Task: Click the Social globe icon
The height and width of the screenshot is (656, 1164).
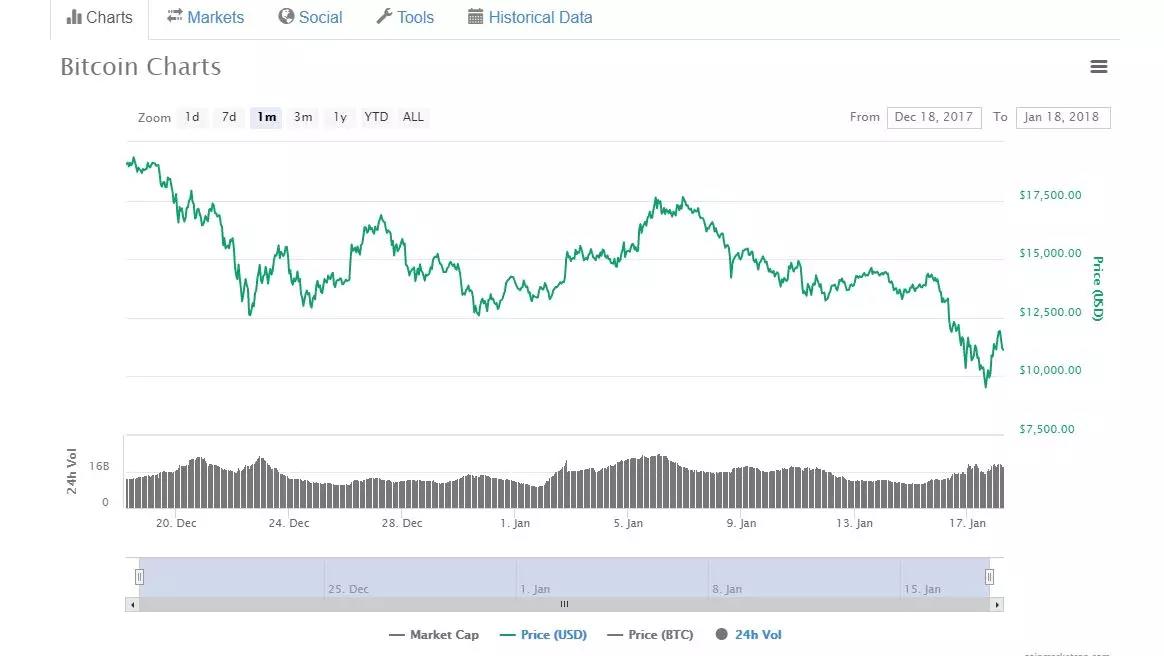Action: pyautogui.click(x=286, y=17)
